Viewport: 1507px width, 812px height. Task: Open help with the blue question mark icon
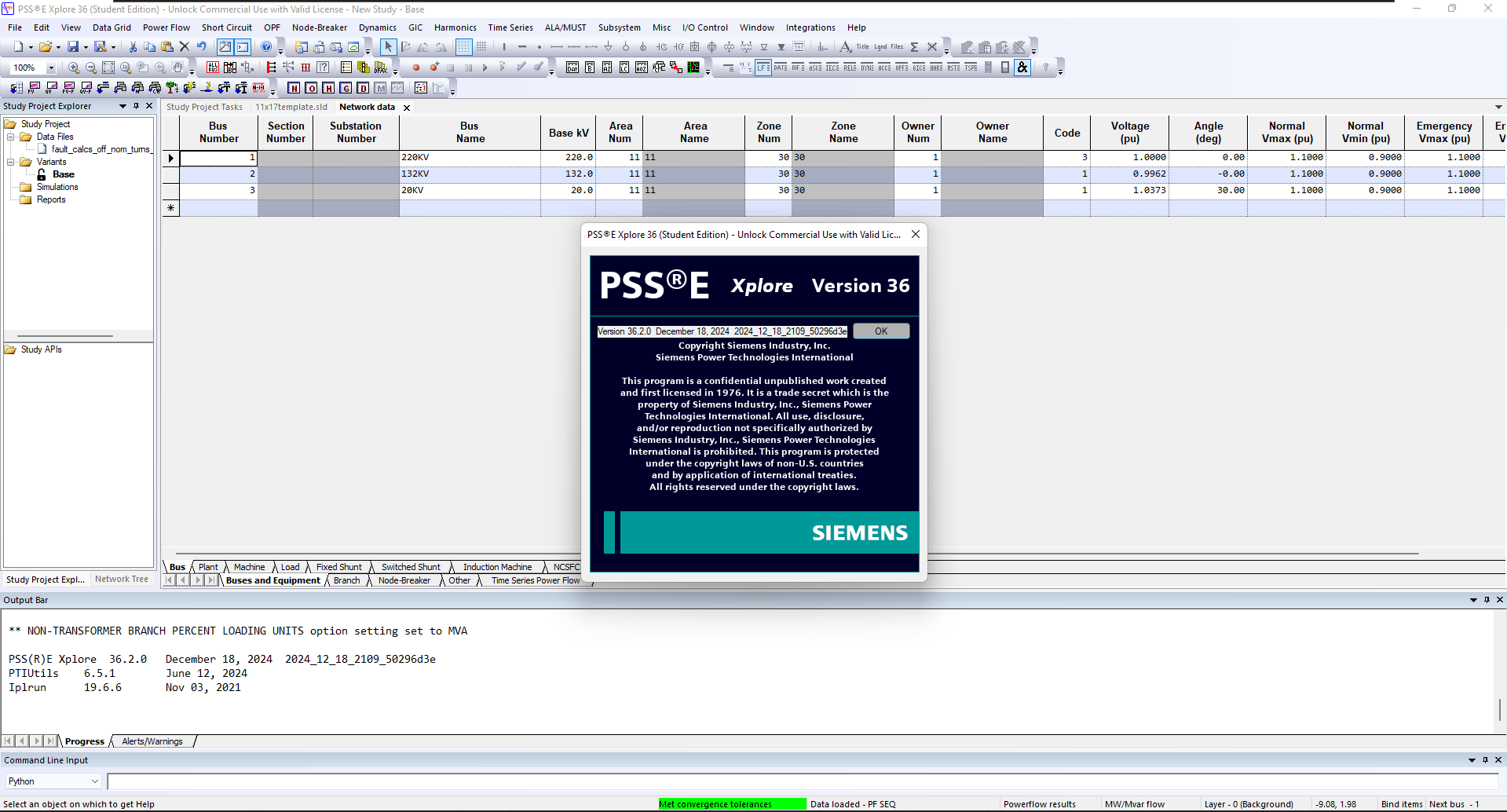click(x=266, y=47)
